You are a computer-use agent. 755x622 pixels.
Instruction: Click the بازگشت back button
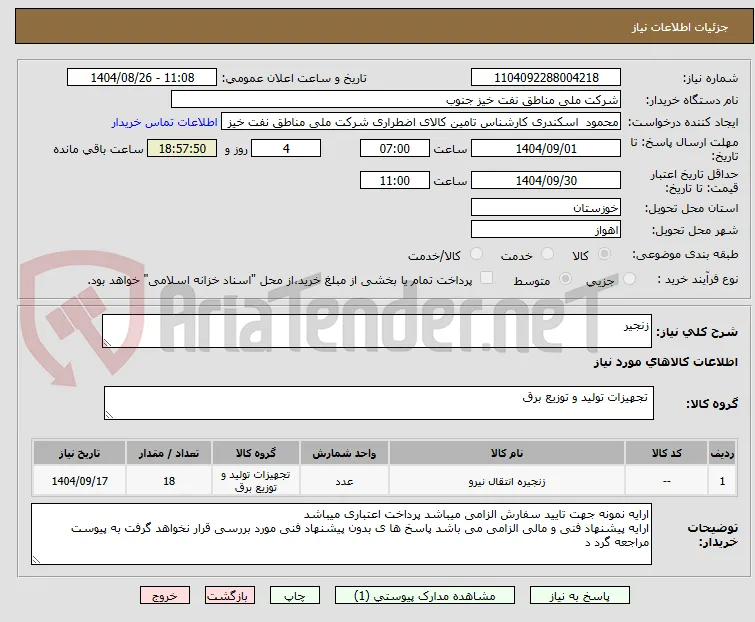coord(230,596)
